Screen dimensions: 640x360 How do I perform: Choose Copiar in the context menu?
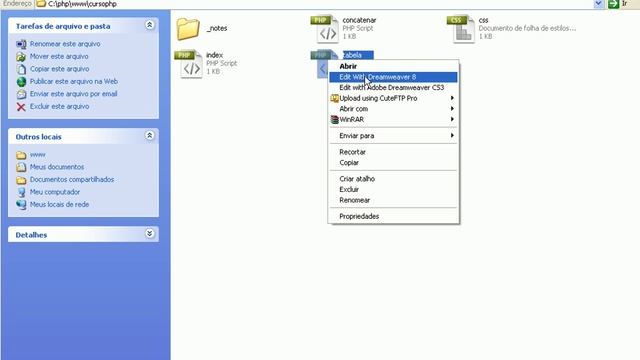click(x=393, y=163)
